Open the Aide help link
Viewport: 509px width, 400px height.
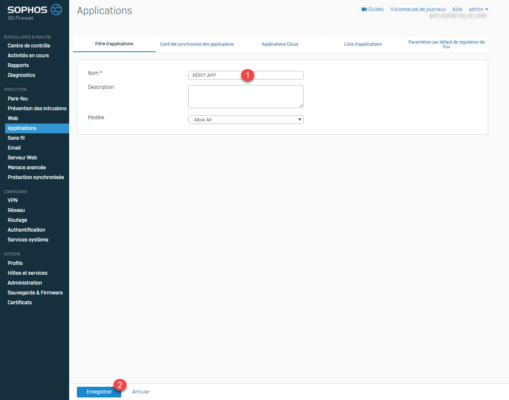point(457,9)
